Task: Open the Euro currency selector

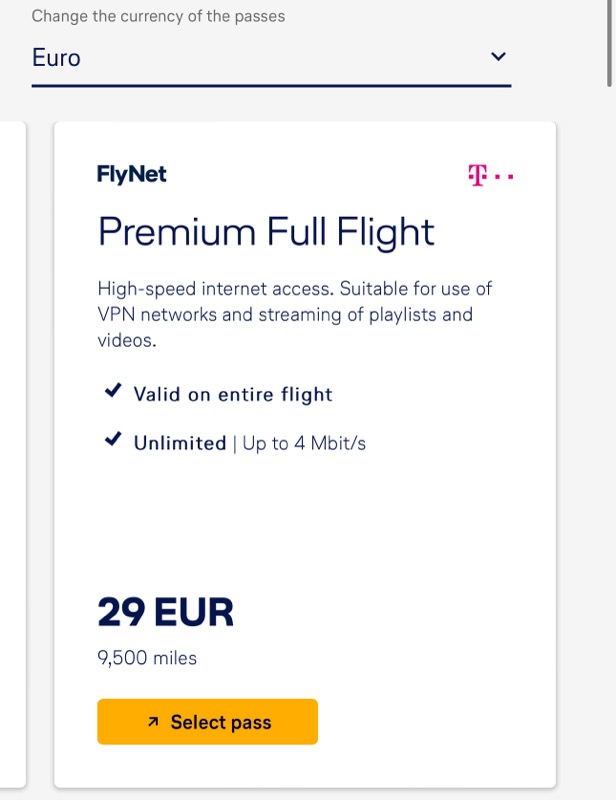Action: point(271,59)
